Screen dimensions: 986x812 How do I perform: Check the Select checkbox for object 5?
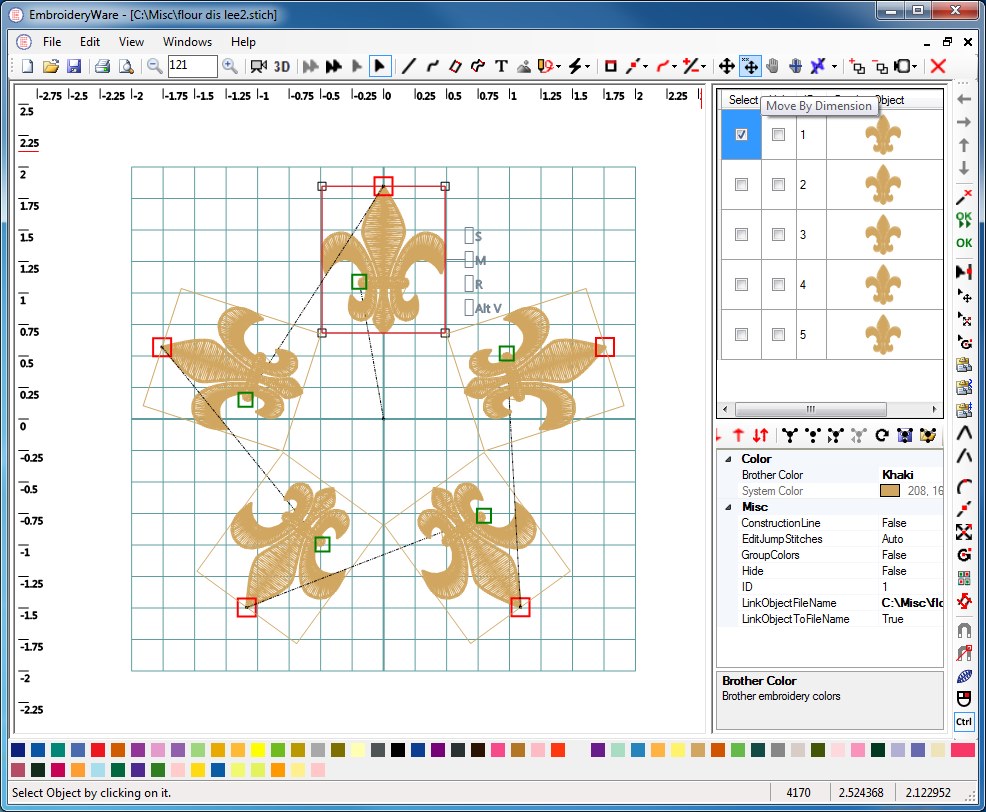click(x=741, y=335)
